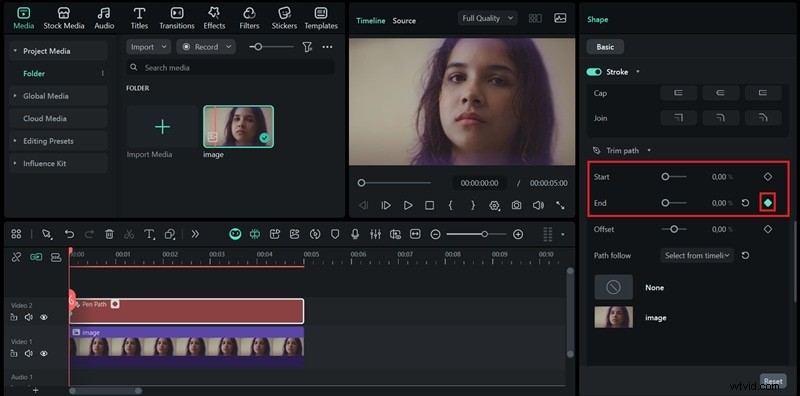Image resolution: width=800 pixels, height=396 pixels.
Task: Open the Effects tab
Action: tap(214, 18)
